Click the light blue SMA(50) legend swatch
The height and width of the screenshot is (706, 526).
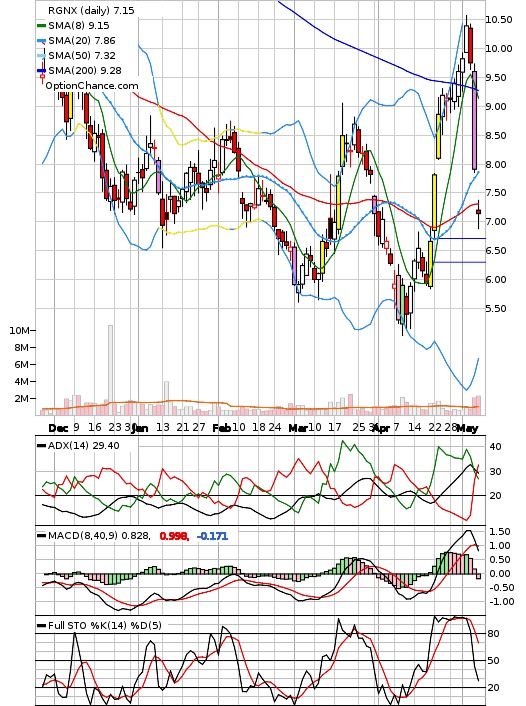coord(41,55)
